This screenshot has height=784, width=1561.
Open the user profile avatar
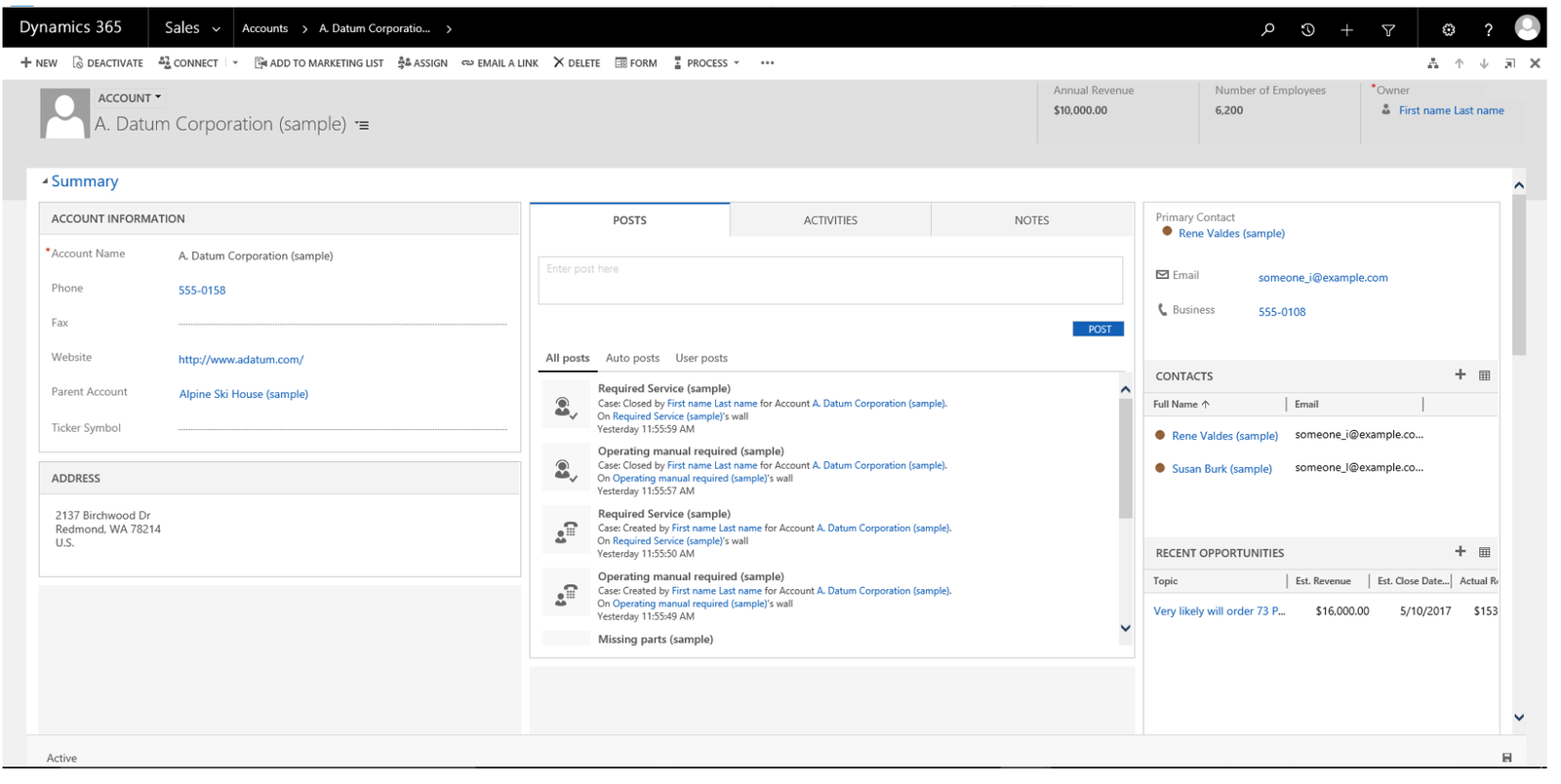point(1527,27)
